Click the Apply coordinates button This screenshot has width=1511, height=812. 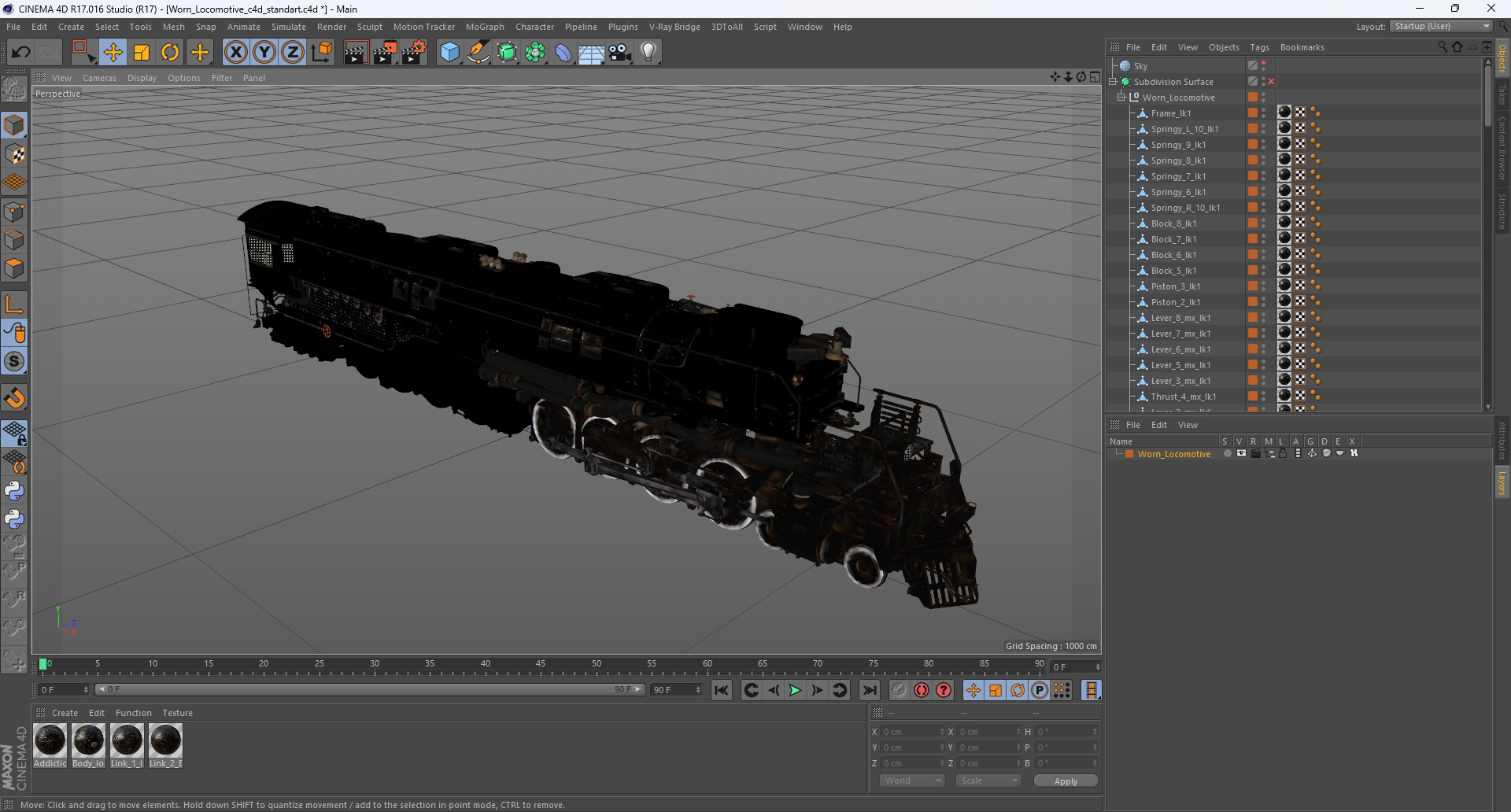coord(1066,781)
